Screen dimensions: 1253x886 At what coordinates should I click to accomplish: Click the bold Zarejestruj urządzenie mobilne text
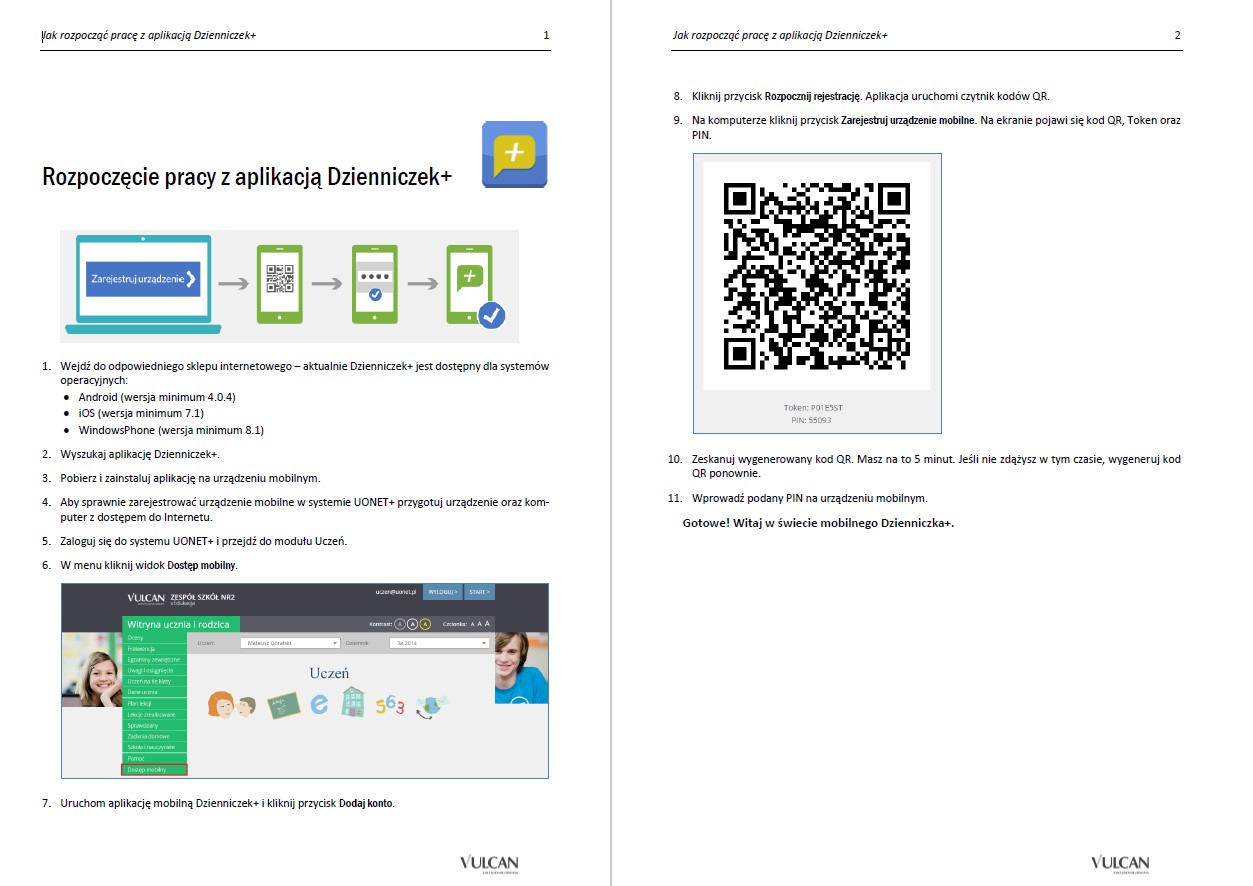(909, 120)
